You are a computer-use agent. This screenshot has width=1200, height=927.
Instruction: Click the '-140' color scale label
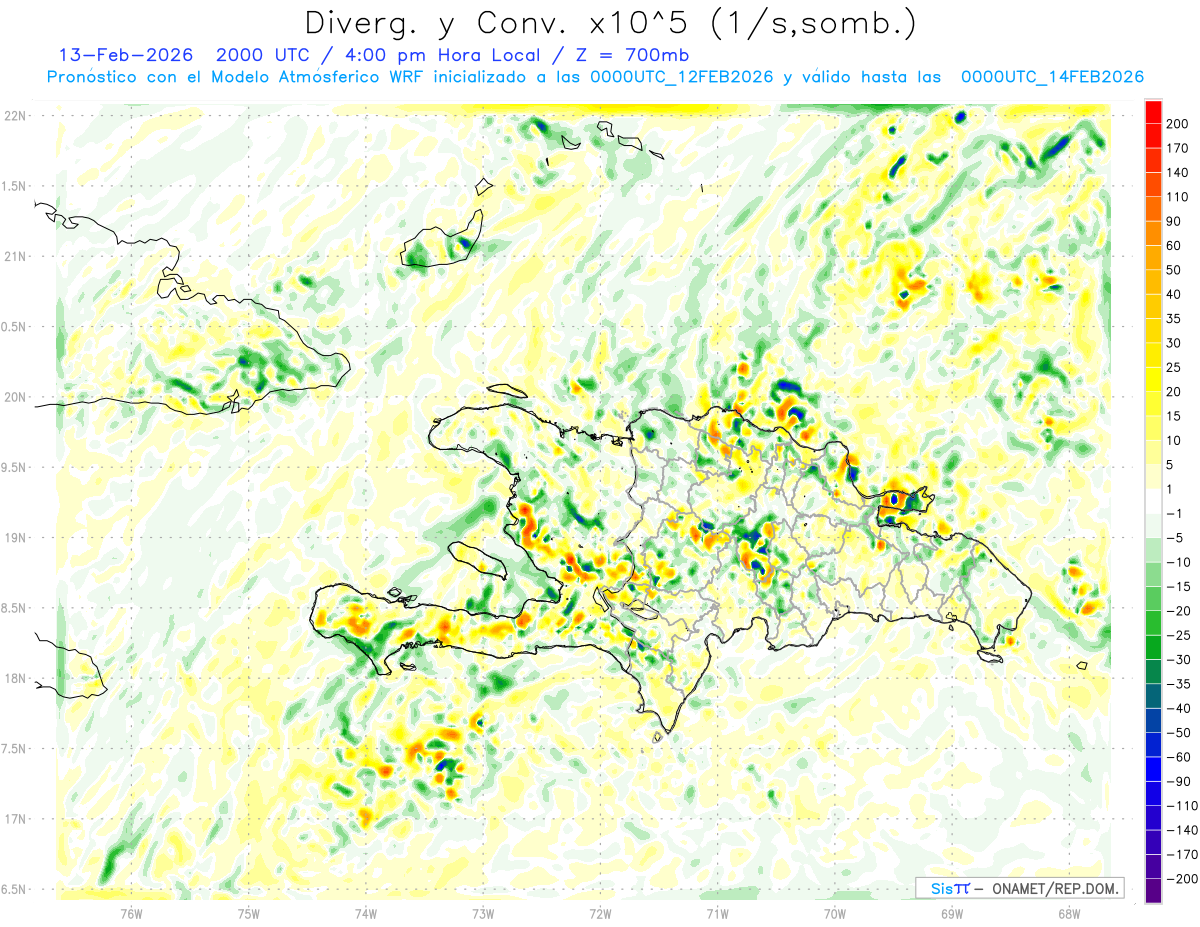1184,829
